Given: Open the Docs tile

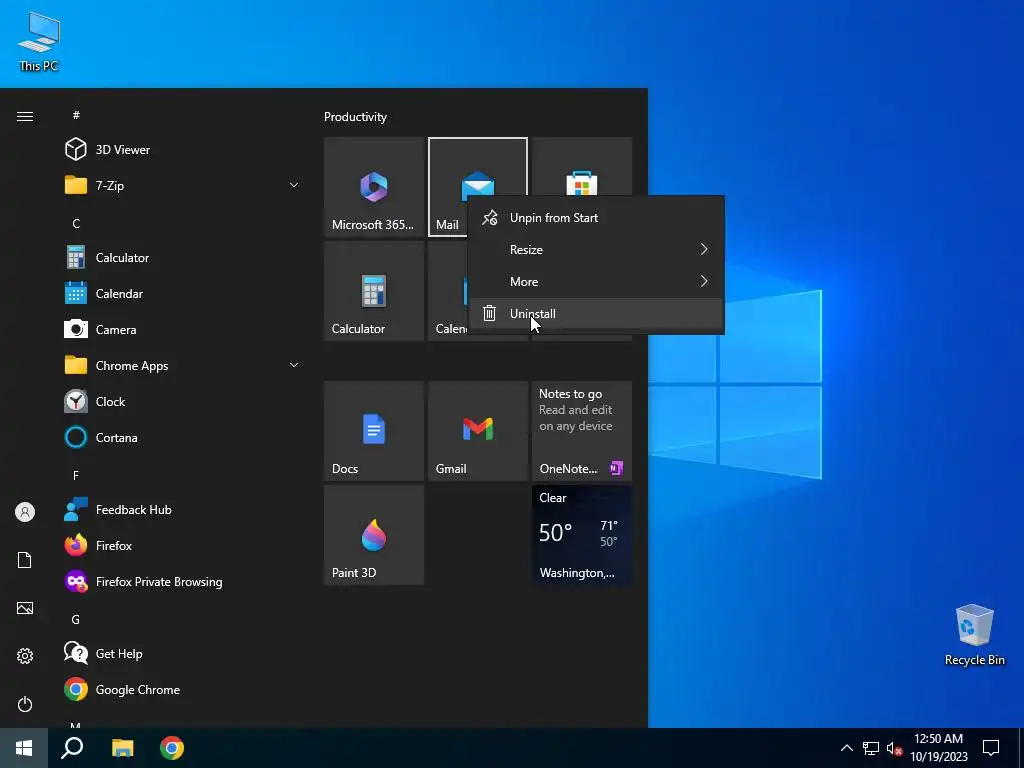Looking at the screenshot, I should click(374, 431).
